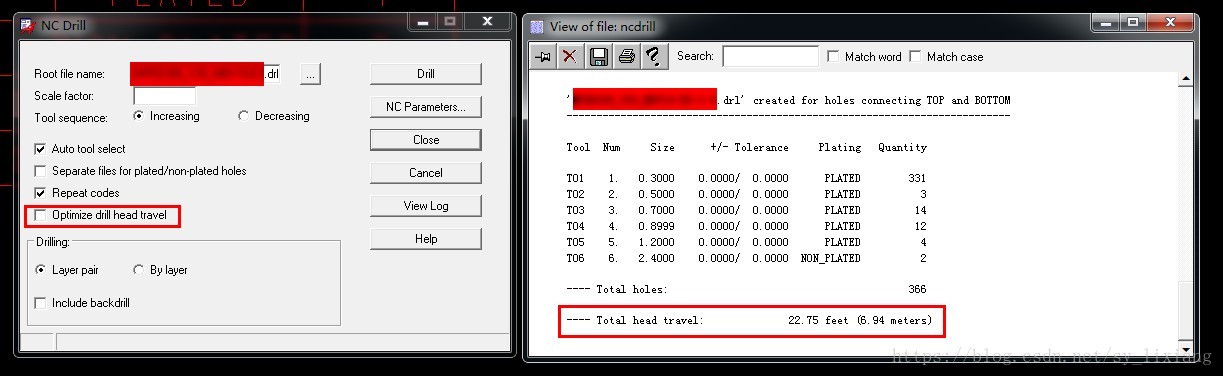
Task: Open help via question mark toolbar icon
Action: pyautogui.click(x=654, y=57)
